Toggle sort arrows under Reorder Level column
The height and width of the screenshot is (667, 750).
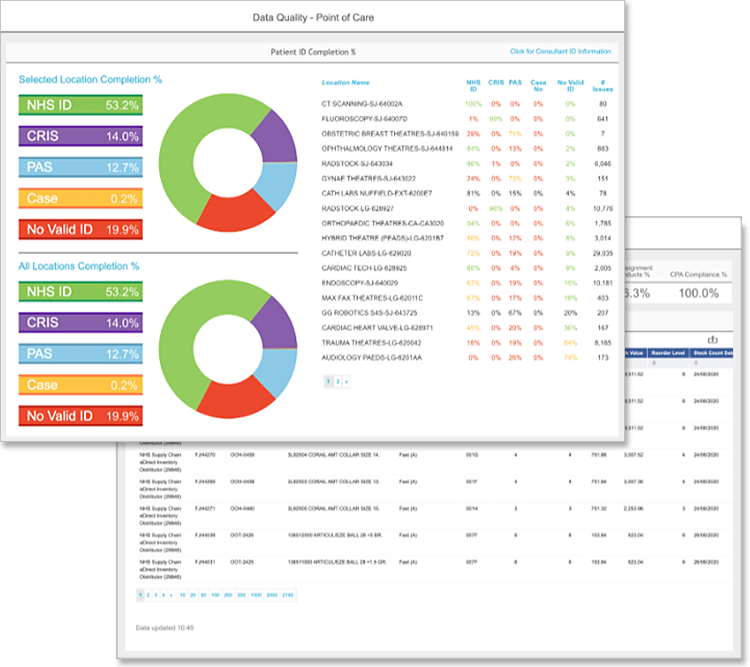[x=654, y=363]
